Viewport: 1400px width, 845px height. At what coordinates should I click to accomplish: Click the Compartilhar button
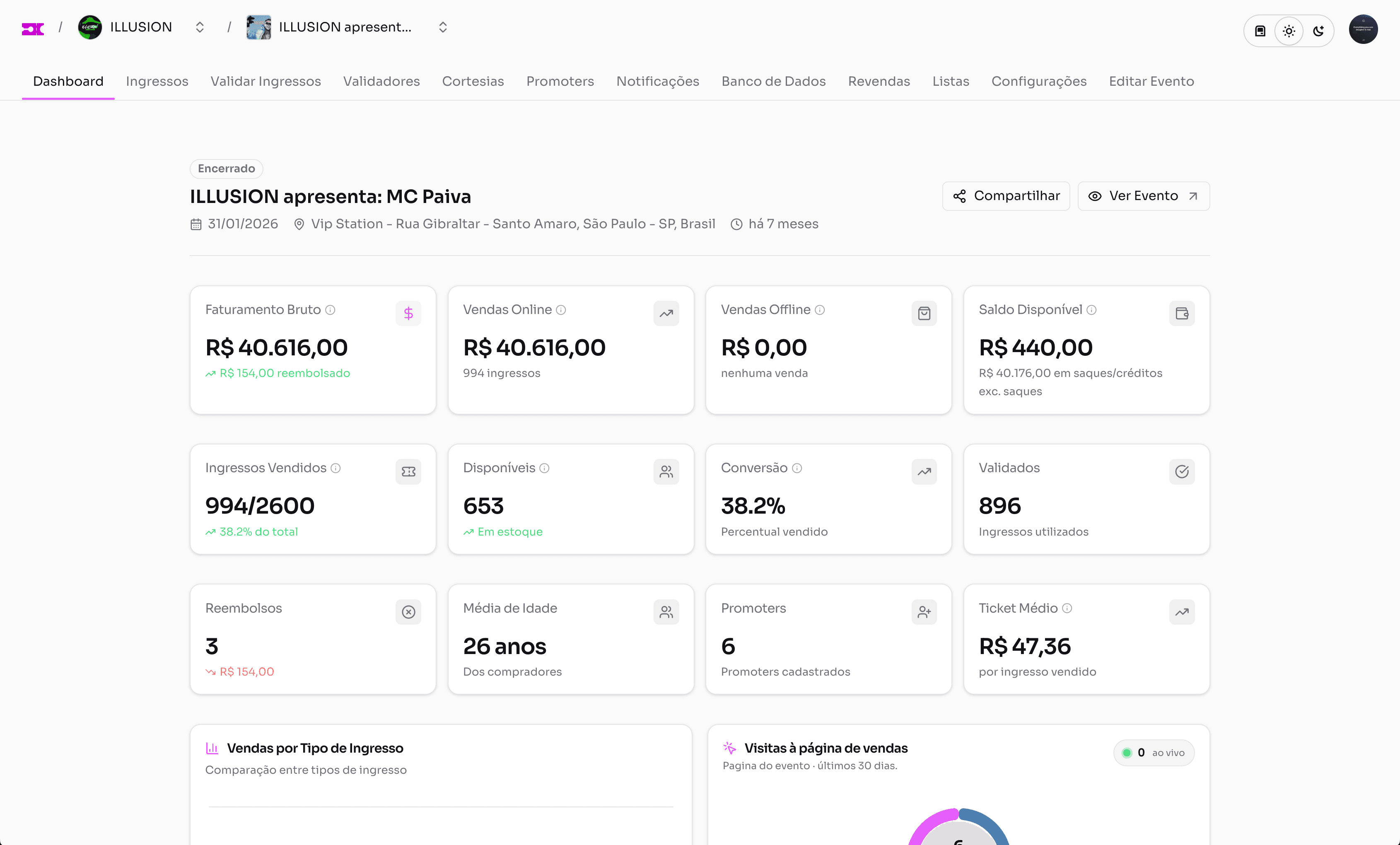(x=1006, y=196)
